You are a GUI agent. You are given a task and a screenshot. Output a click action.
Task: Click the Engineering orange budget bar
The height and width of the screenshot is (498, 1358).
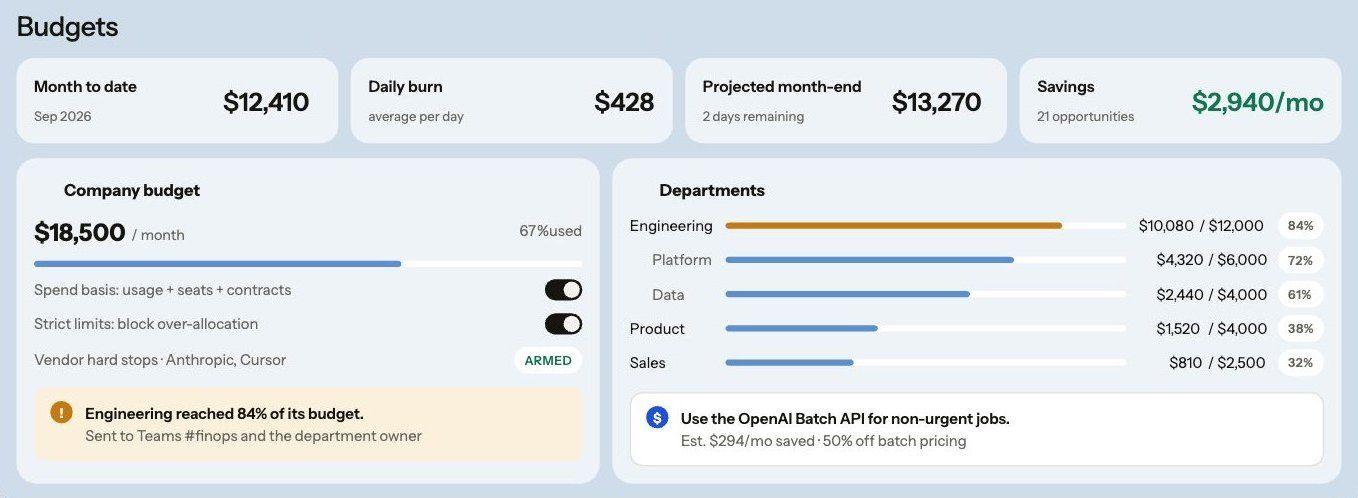[x=925, y=226]
